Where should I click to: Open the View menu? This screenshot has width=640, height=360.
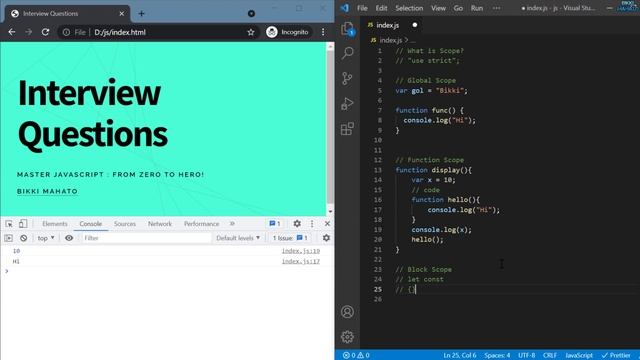438,8
